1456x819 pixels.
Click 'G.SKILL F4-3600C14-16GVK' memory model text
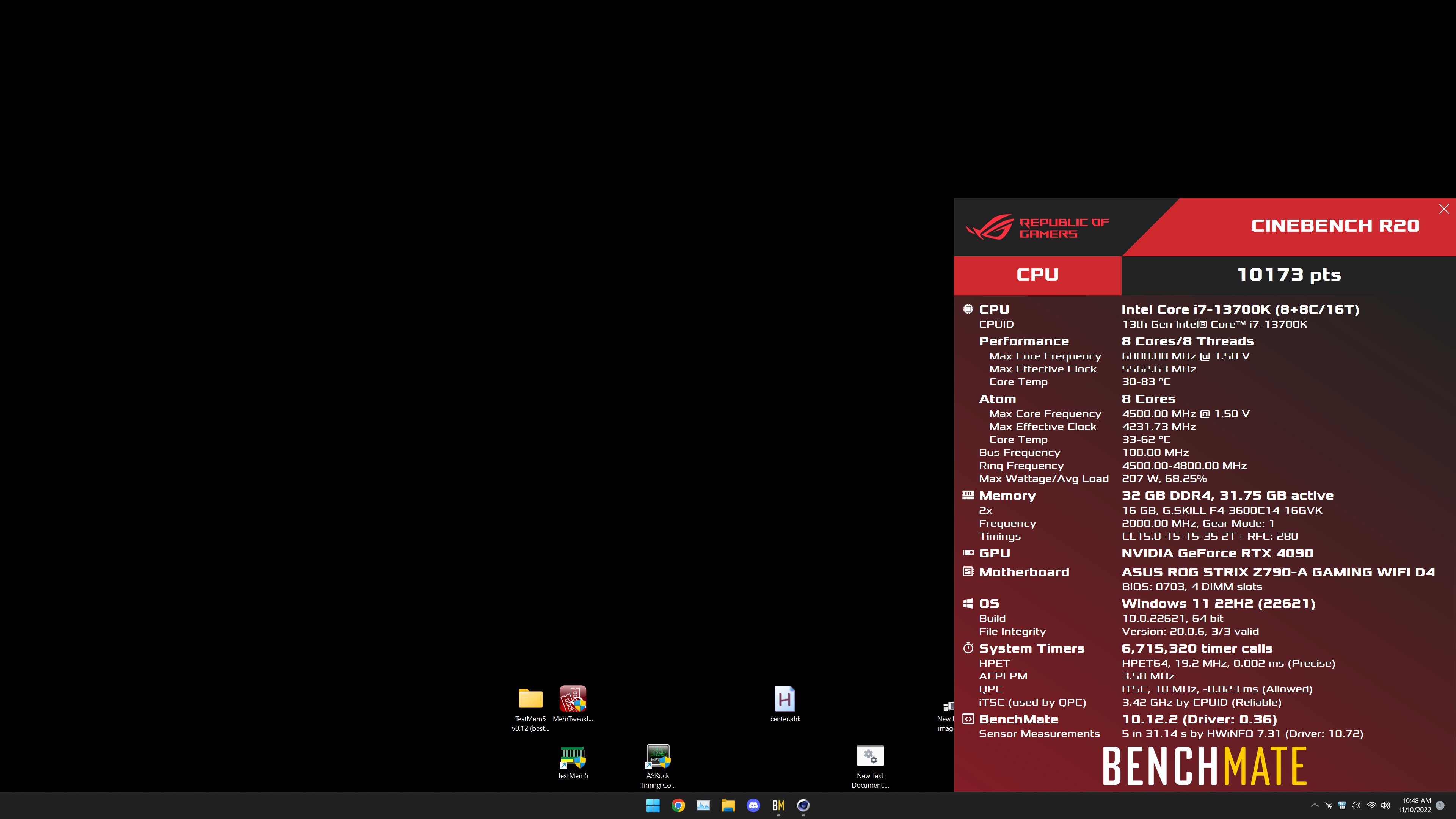[1243, 510]
